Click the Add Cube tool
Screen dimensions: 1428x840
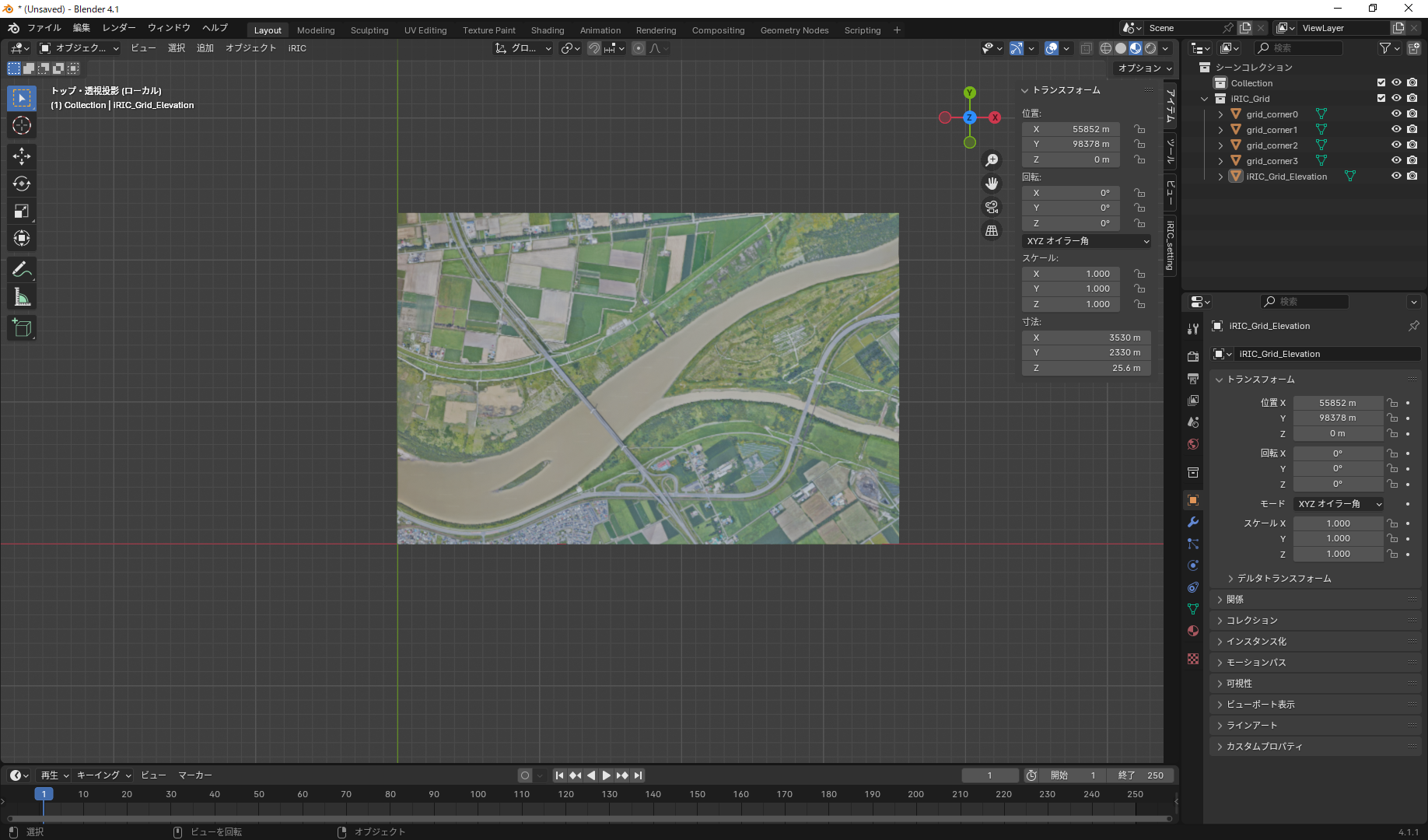22,328
